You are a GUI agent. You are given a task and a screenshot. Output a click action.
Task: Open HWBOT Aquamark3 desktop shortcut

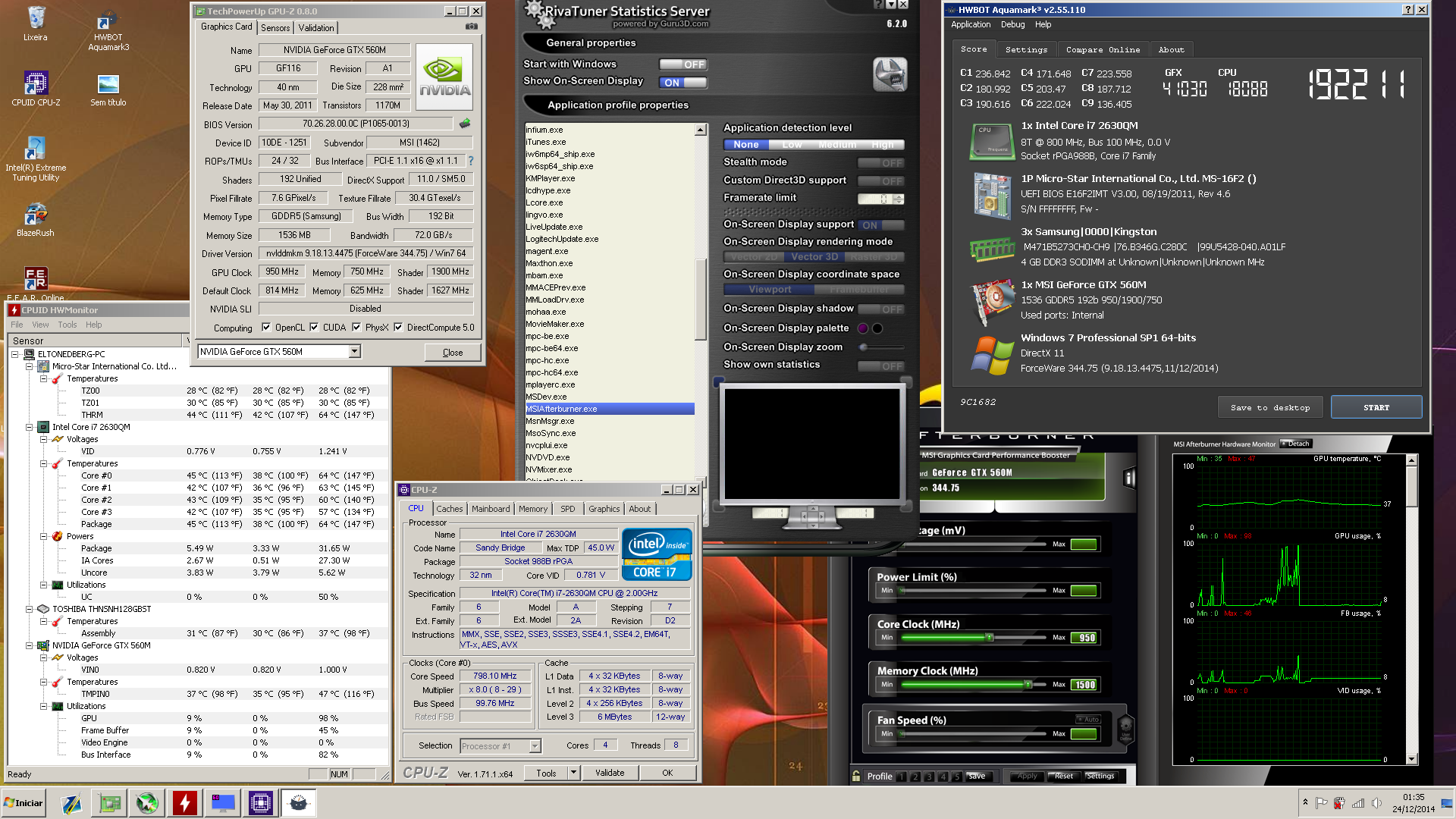tap(108, 30)
